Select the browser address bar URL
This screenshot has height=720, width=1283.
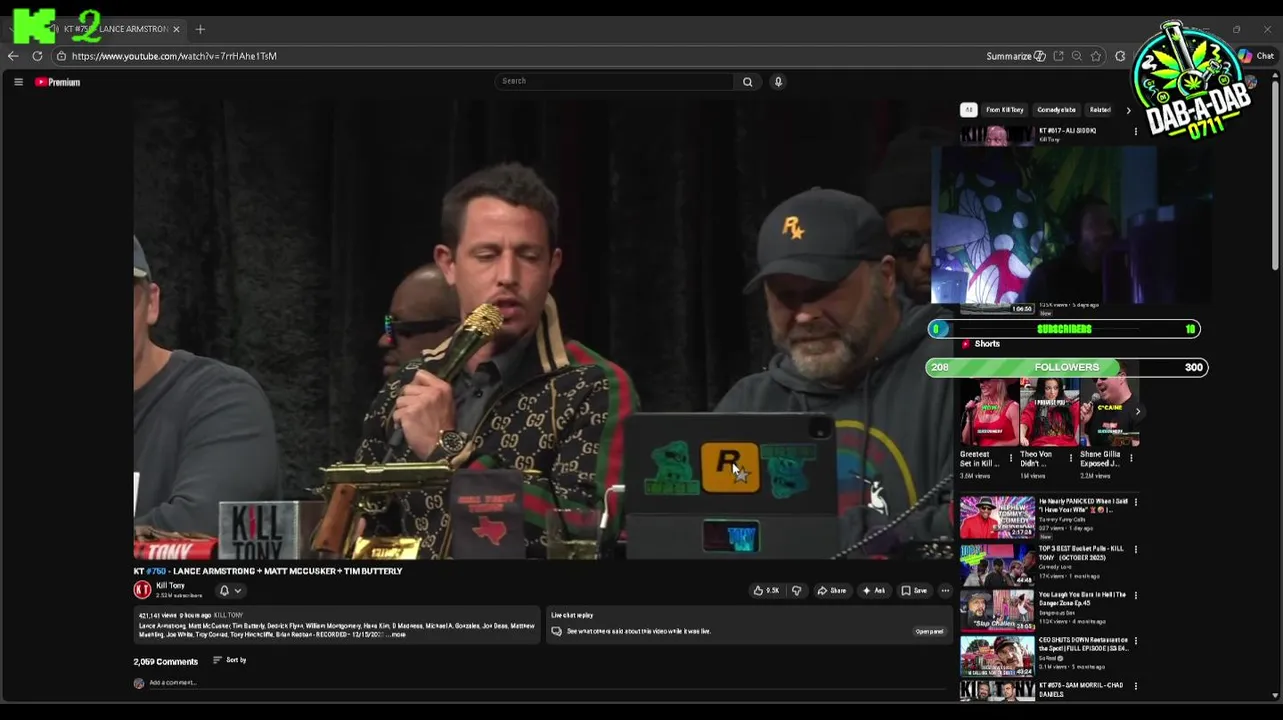[x=174, y=56]
